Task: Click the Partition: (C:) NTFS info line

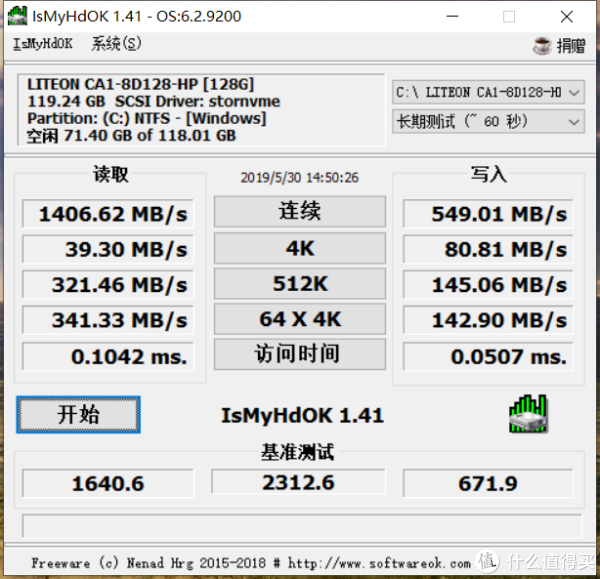Action: coord(147,118)
